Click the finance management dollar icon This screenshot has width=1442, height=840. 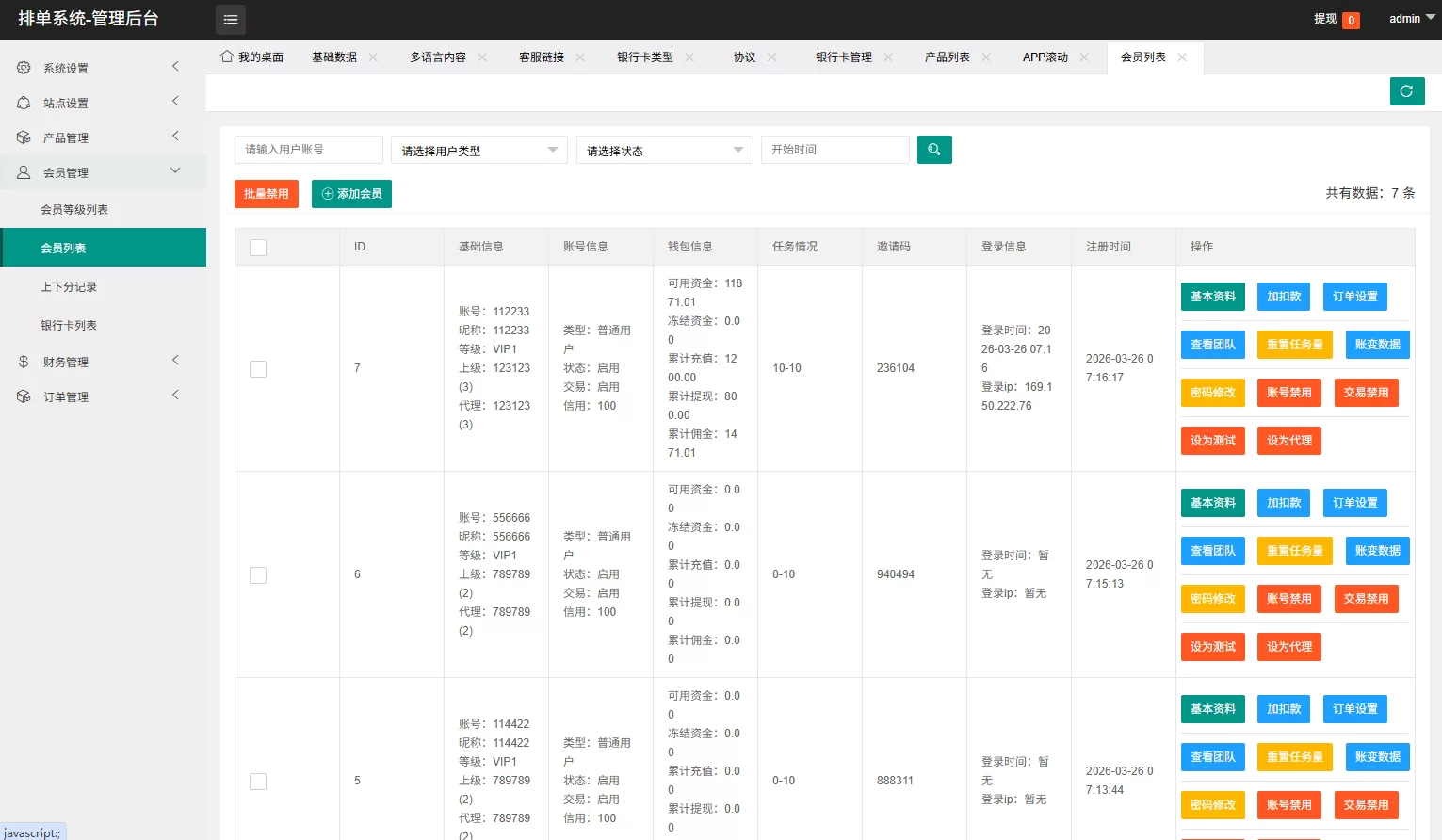[24, 362]
